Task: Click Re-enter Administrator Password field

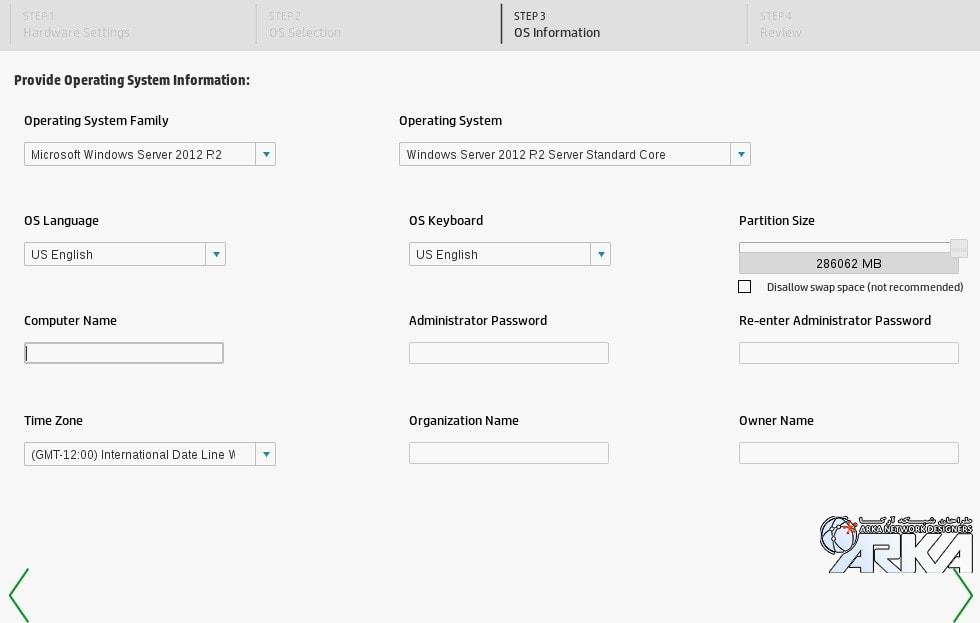Action: coord(848,353)
